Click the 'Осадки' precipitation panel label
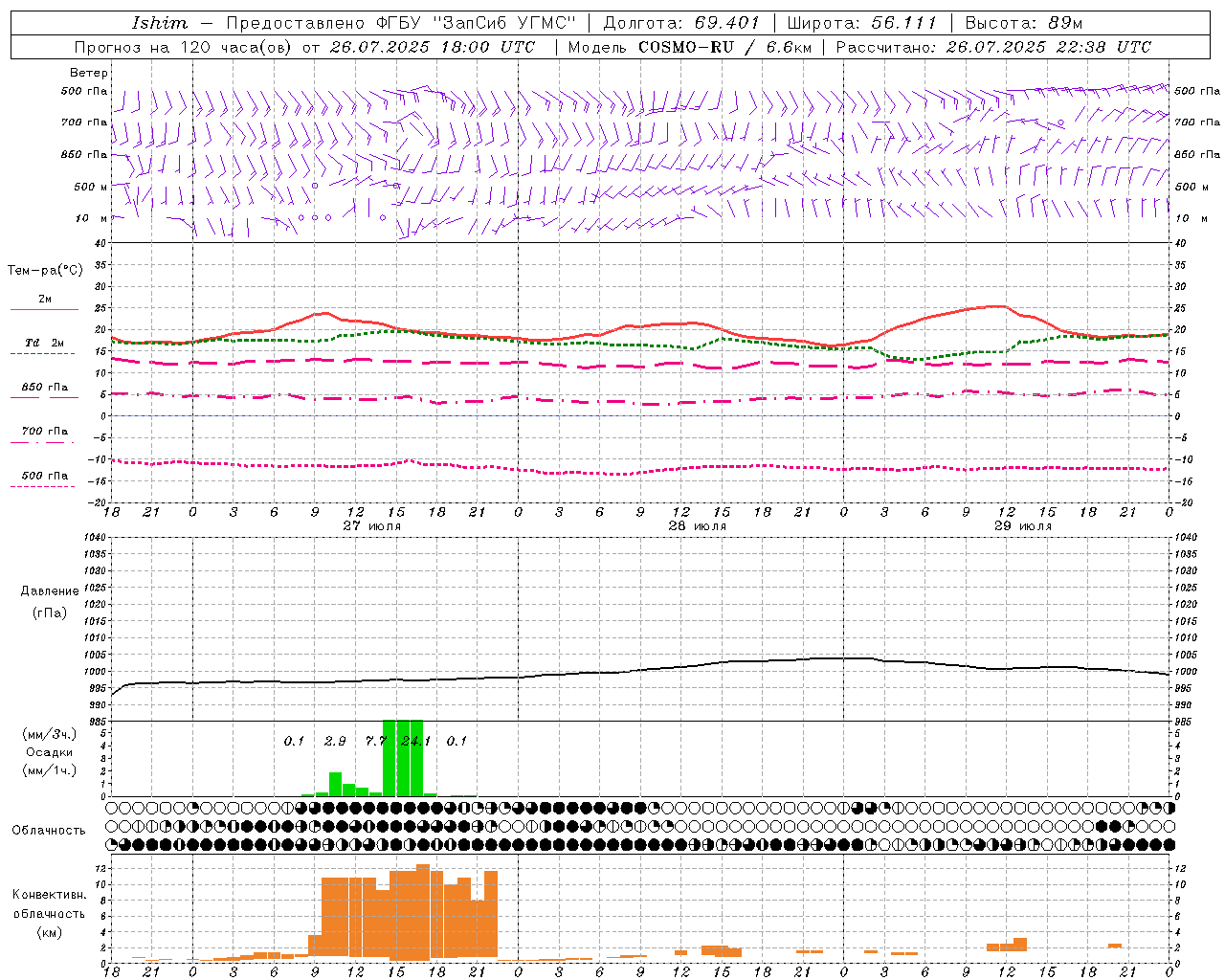 pos(49,752)
